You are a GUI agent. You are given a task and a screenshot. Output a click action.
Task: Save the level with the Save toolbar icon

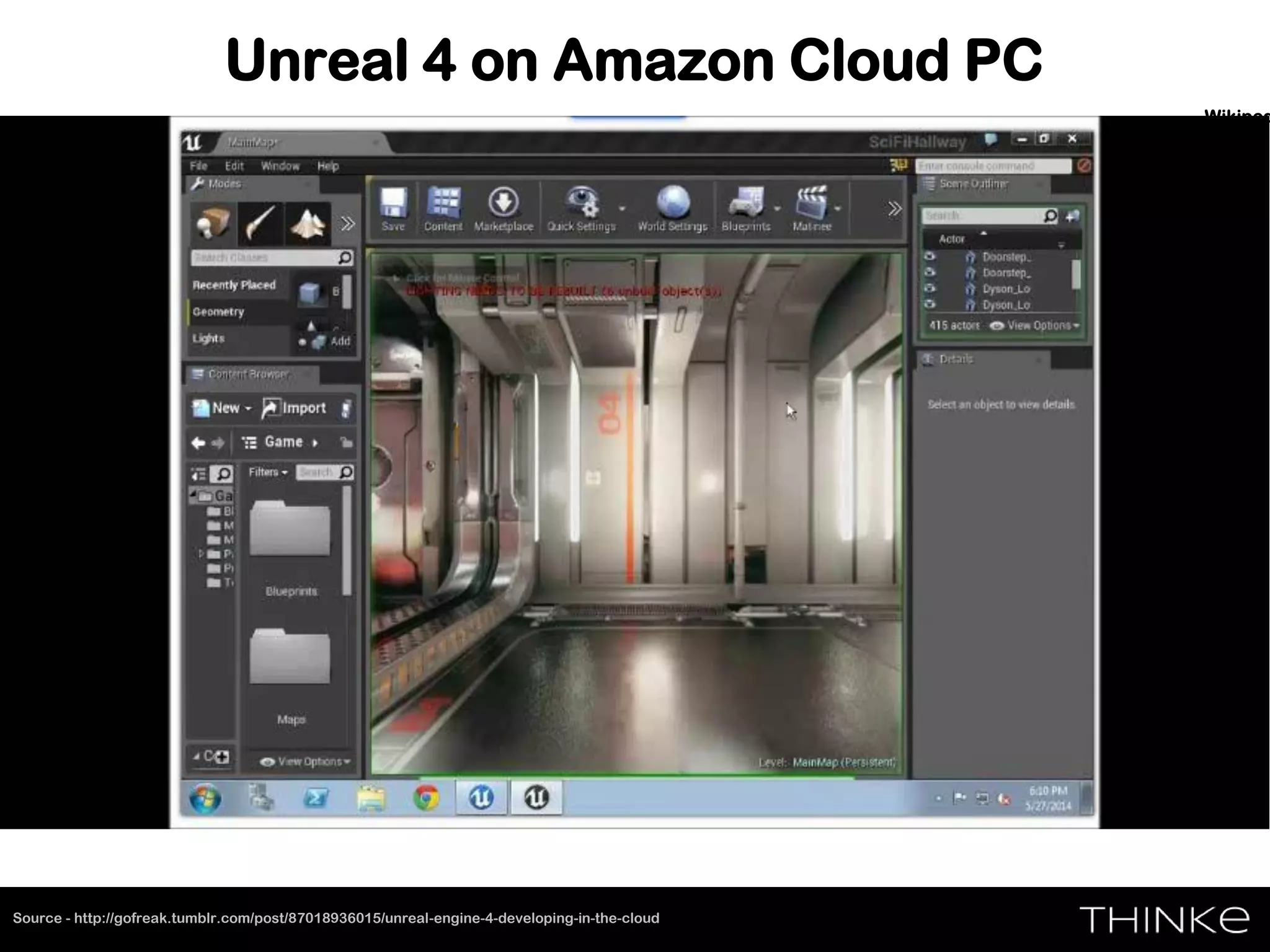coord(393,209)
